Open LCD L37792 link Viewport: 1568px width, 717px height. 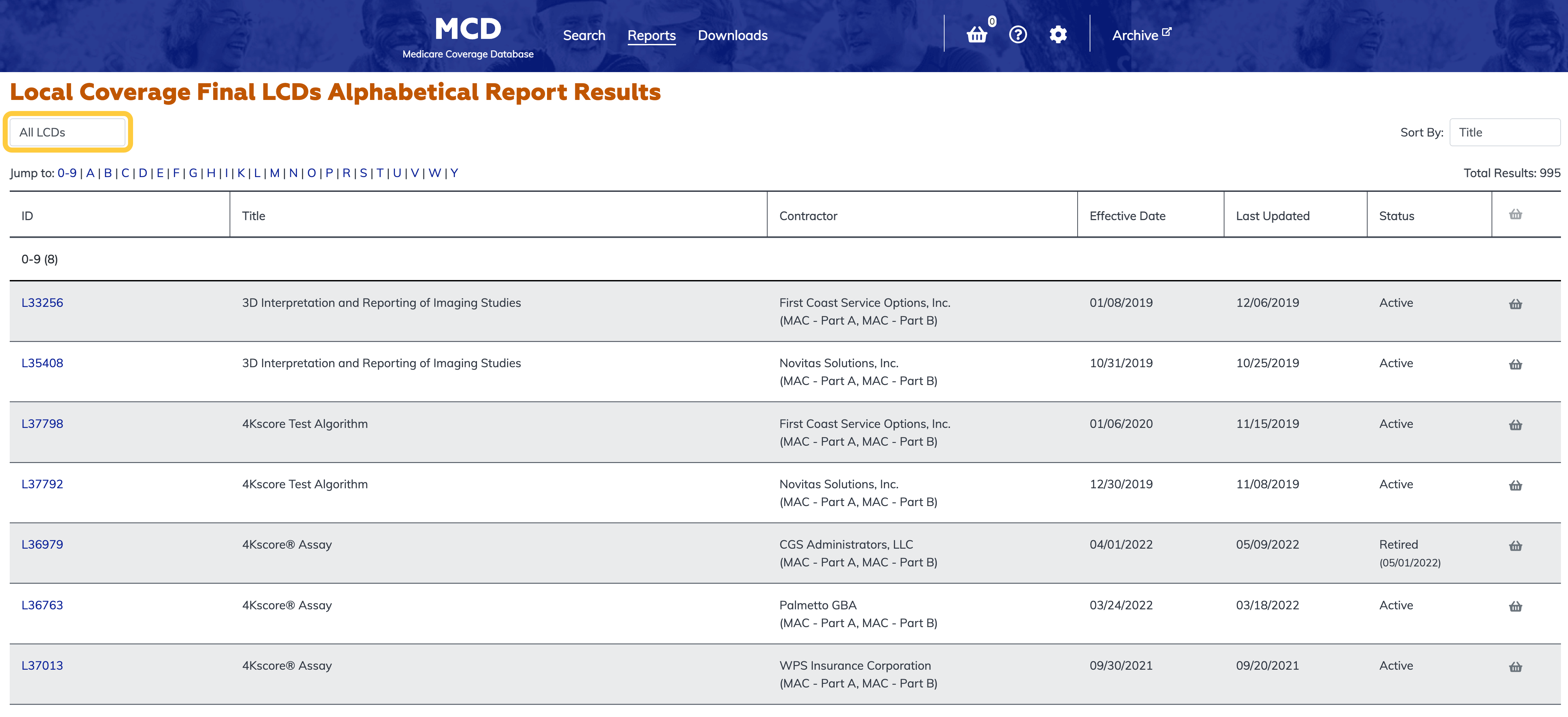(42, 484)
